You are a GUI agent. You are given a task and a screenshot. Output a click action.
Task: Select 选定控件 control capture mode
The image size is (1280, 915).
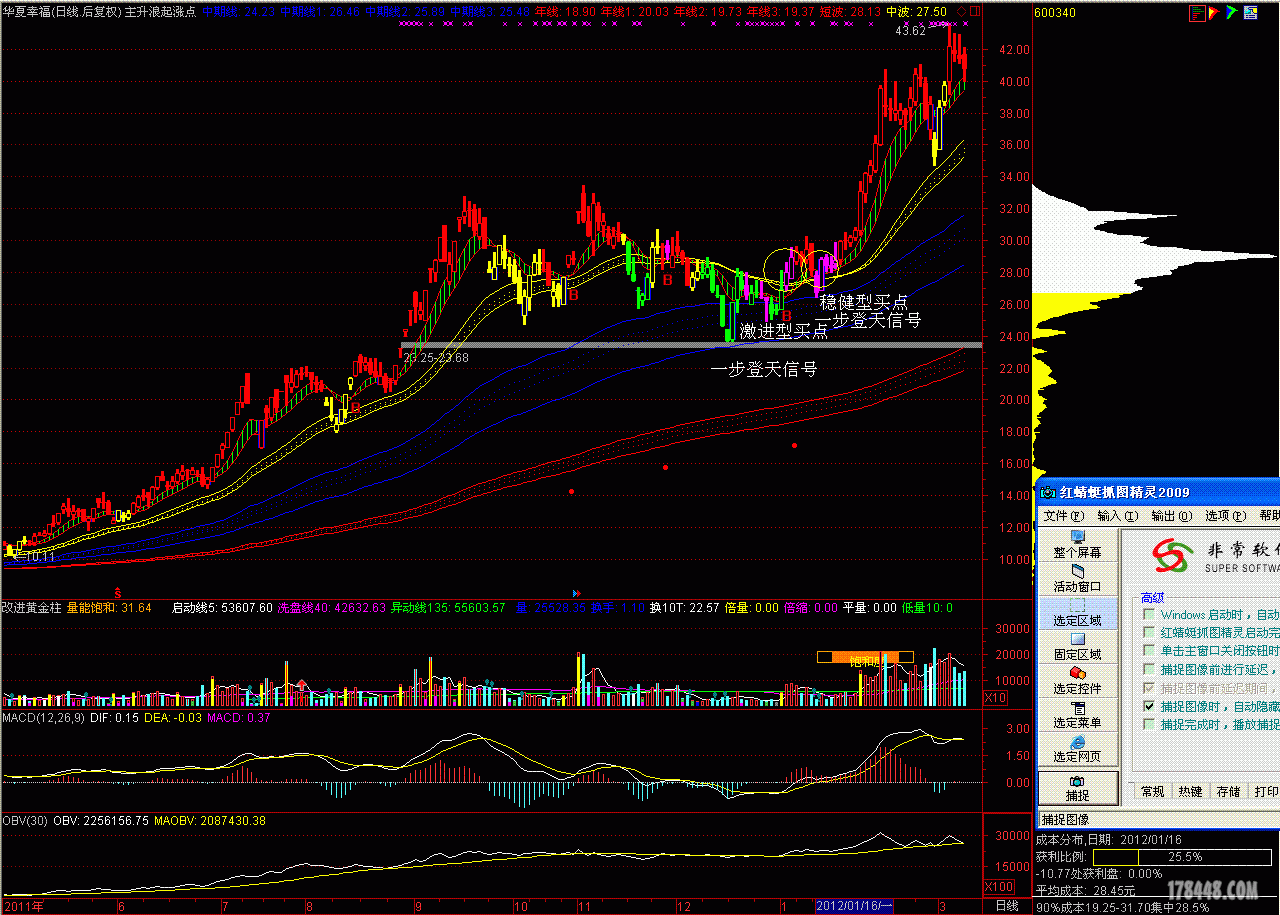(1077, 681)
